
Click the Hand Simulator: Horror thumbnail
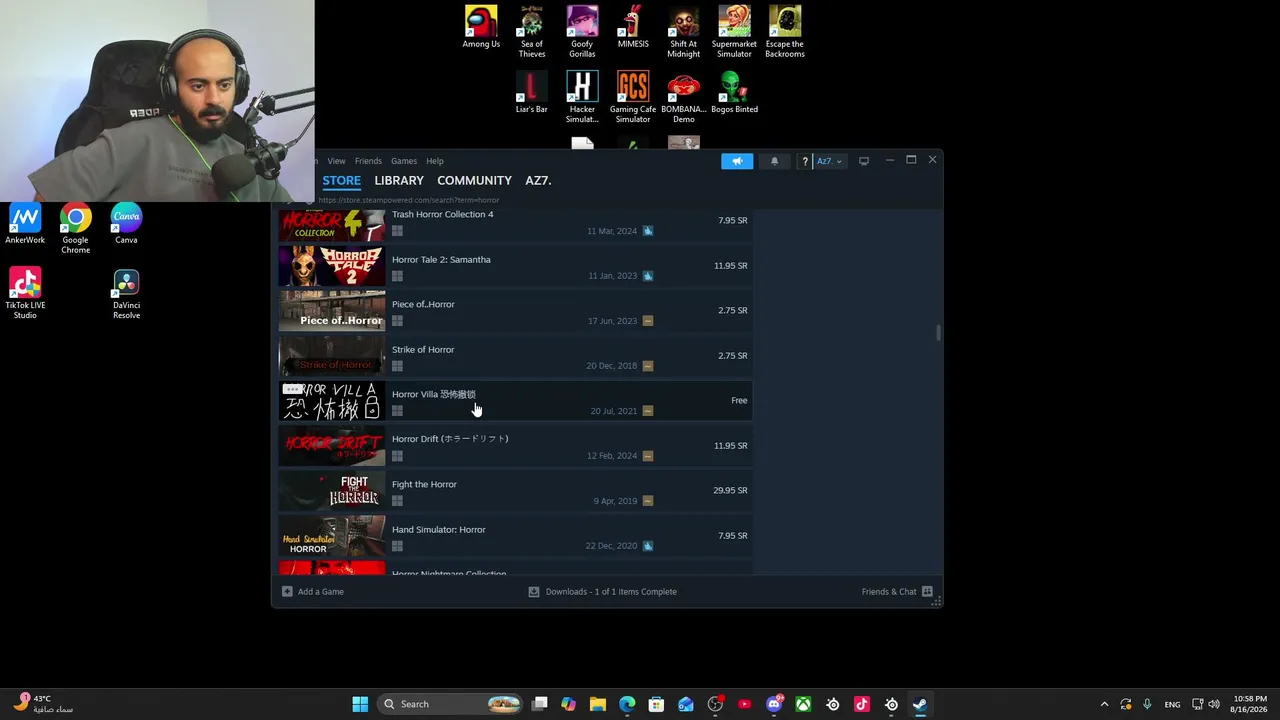[x=331, y=536]
